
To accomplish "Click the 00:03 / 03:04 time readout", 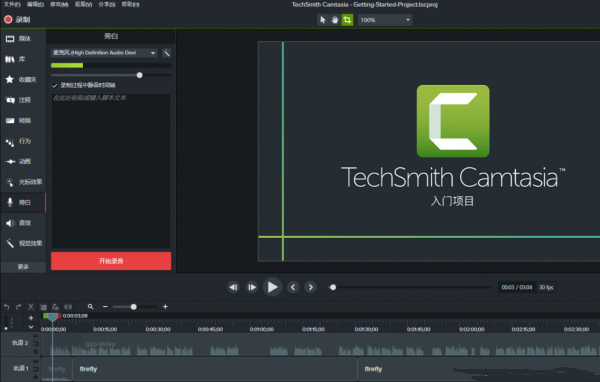I will pyautogui.click(x=517, y=287).
